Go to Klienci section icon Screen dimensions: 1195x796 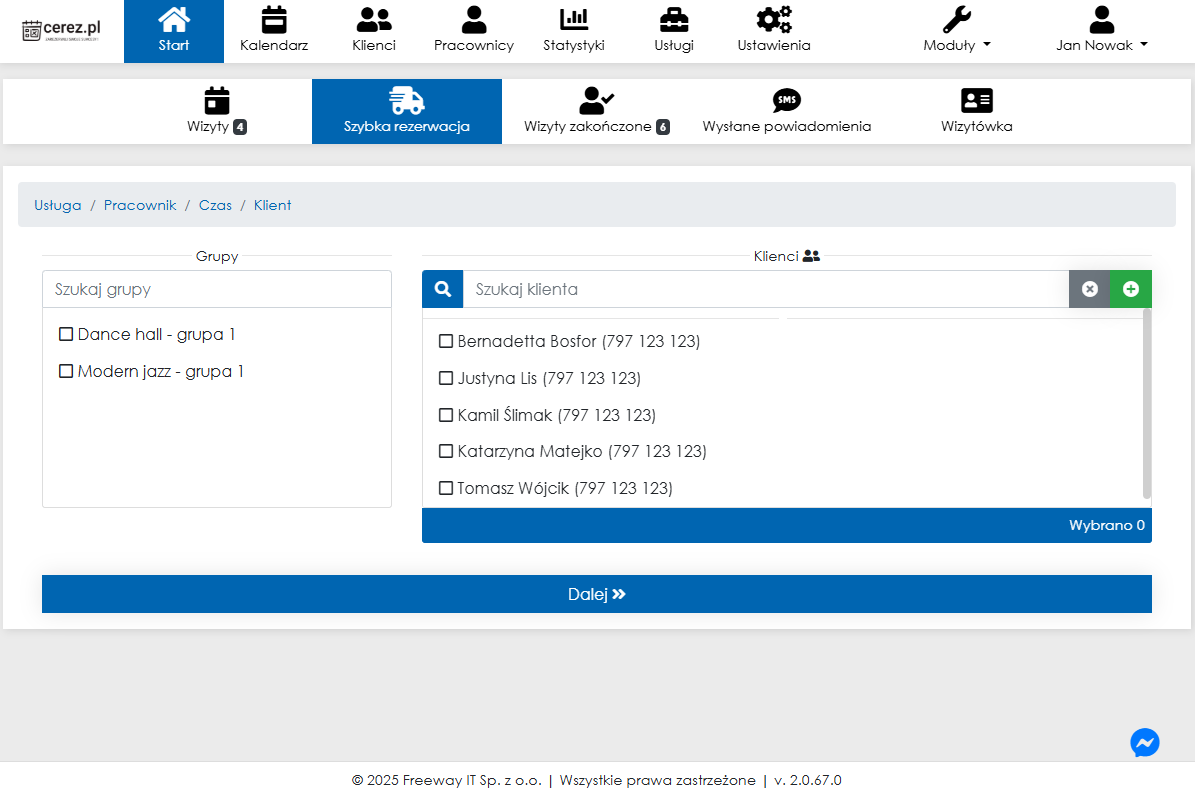pyautogui.click(x=374, y=20)
